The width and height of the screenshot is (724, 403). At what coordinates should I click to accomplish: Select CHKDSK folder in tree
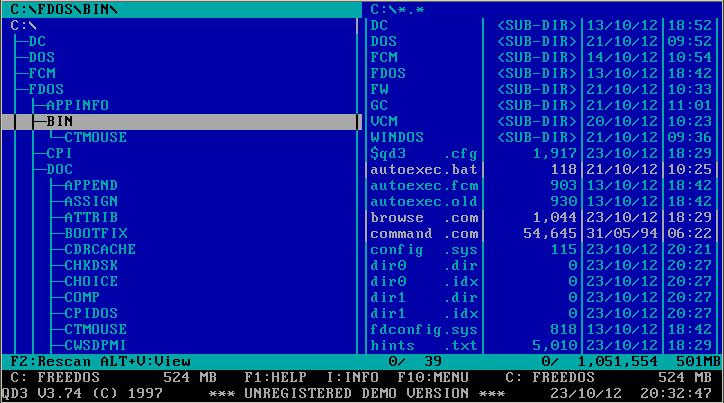pos(91,265)
